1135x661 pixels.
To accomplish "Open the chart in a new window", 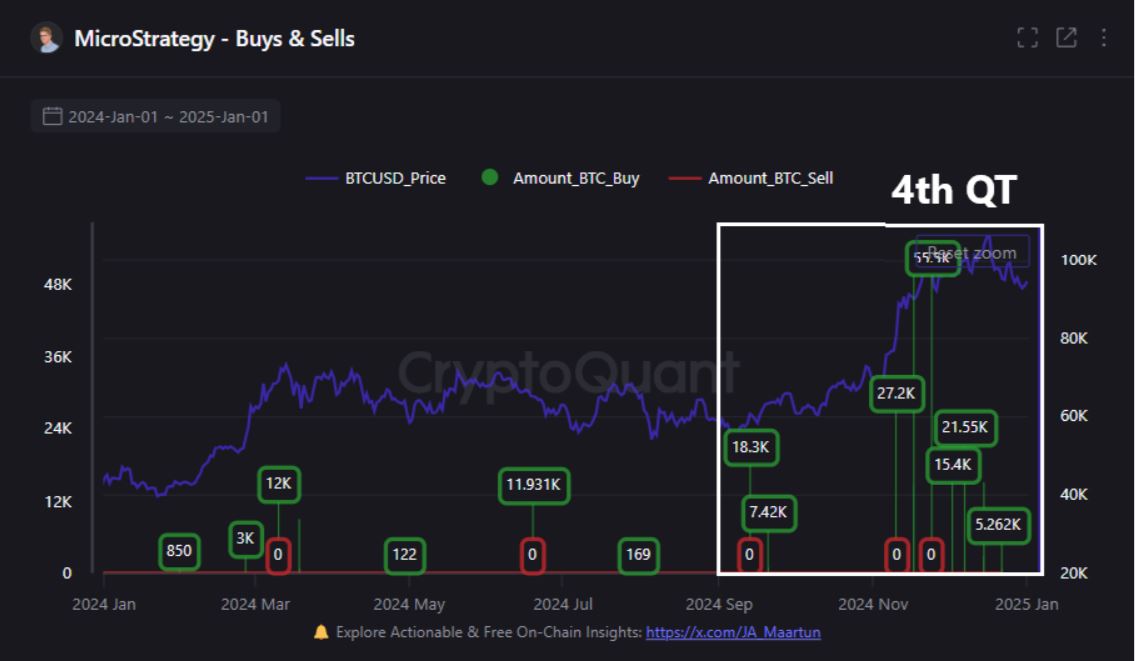I will point(1066,38).
